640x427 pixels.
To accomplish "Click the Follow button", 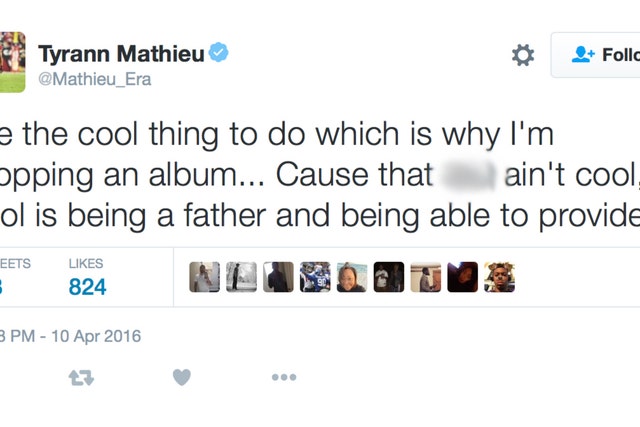I will (x=596, y=55).
